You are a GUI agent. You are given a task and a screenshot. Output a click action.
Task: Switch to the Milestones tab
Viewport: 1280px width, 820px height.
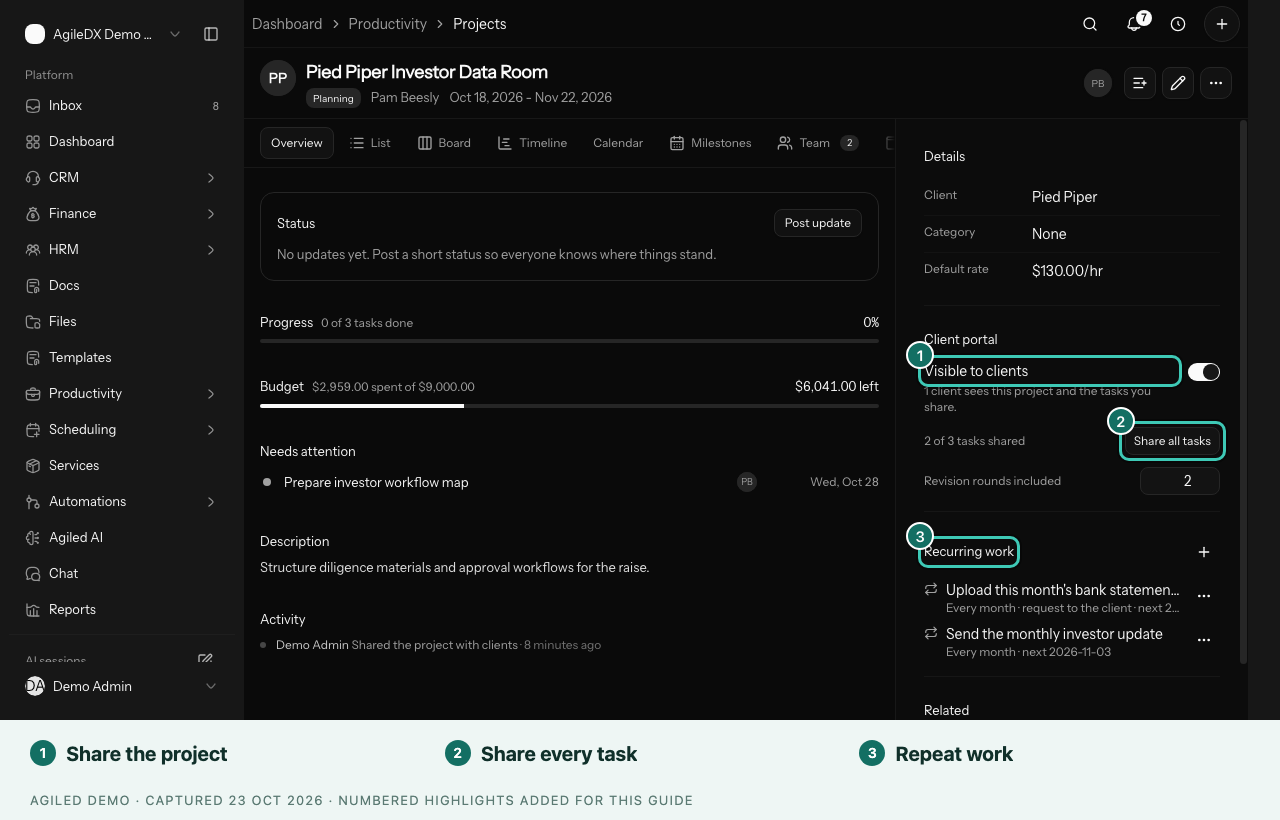point(711,143)
